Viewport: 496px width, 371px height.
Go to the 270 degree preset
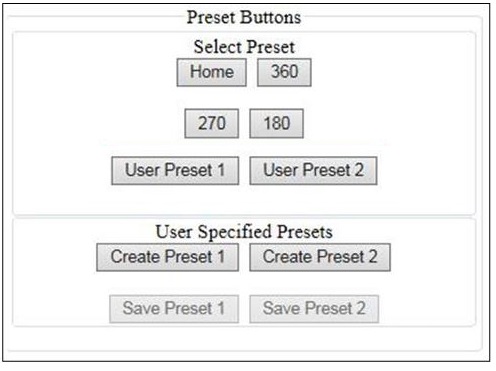click(x=212, y=123)
